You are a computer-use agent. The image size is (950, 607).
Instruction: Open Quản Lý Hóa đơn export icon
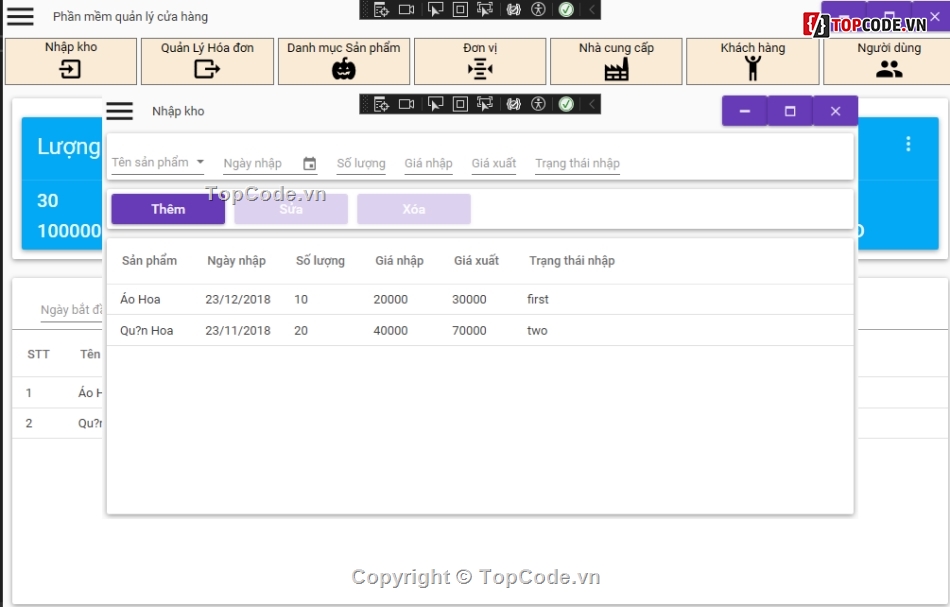click(206, 69)
